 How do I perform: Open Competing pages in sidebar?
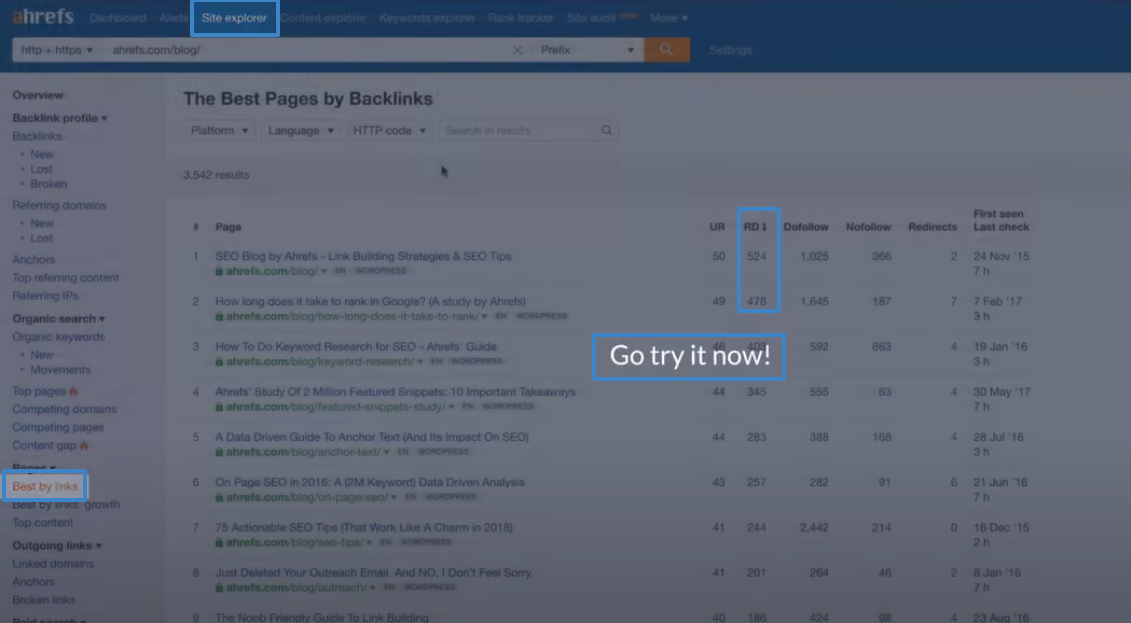pos(58,427)
